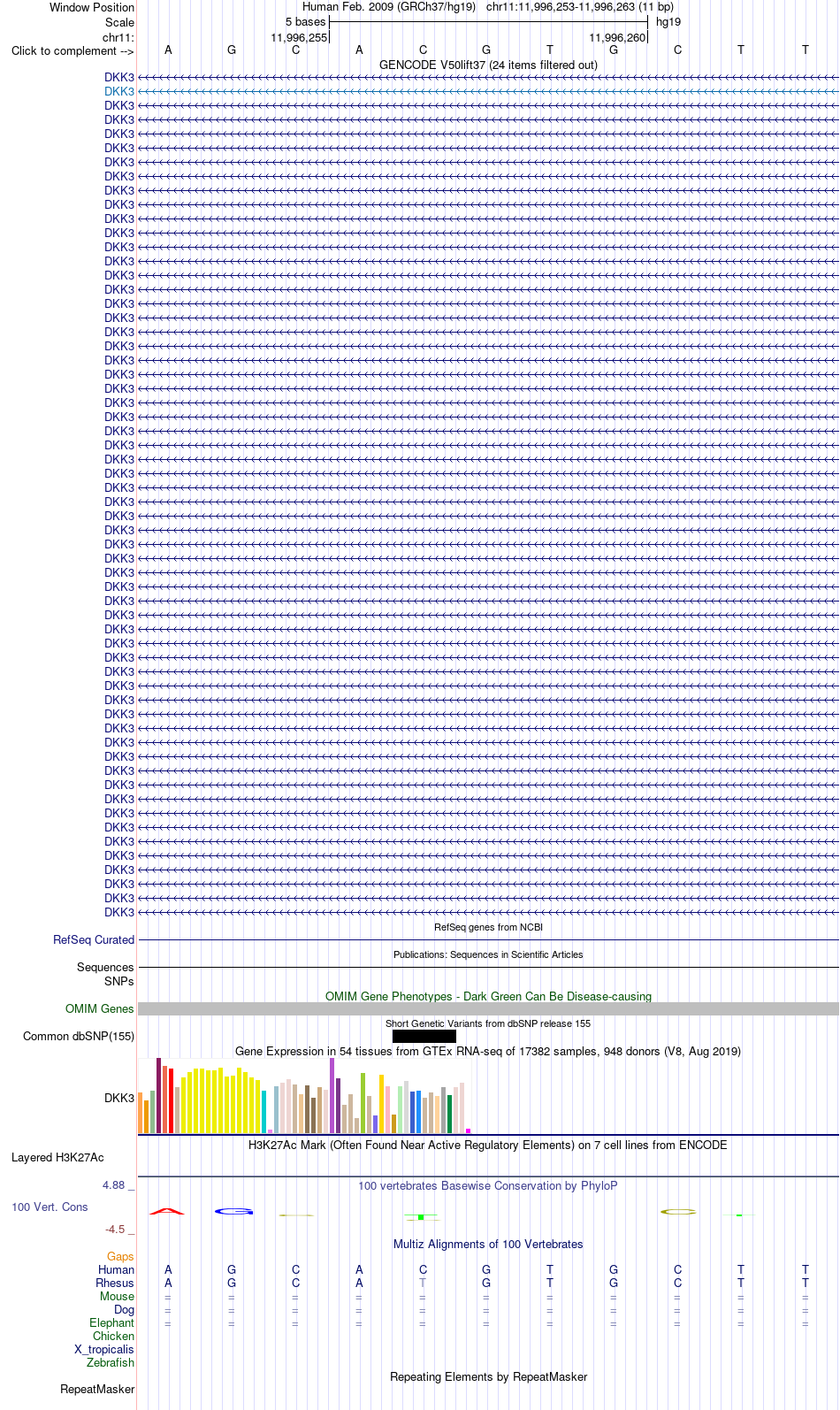Open the 'Short Genetic Variants from dbSNP release 155' title

click(488, 1023)
